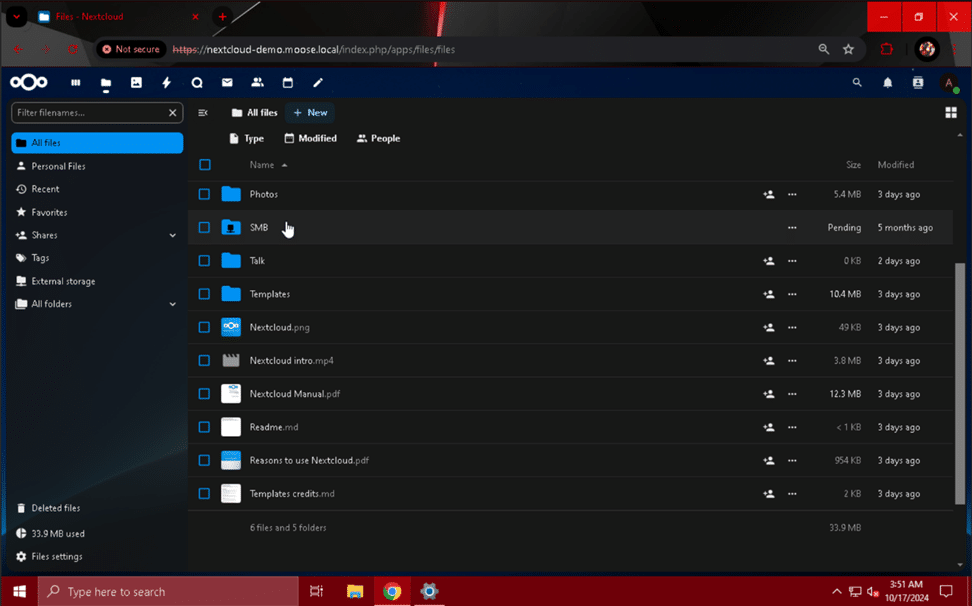This screenshot has height=606, width=972.
Task: Open the contacts menu icon beside the bell
Action: click(918, 82)
